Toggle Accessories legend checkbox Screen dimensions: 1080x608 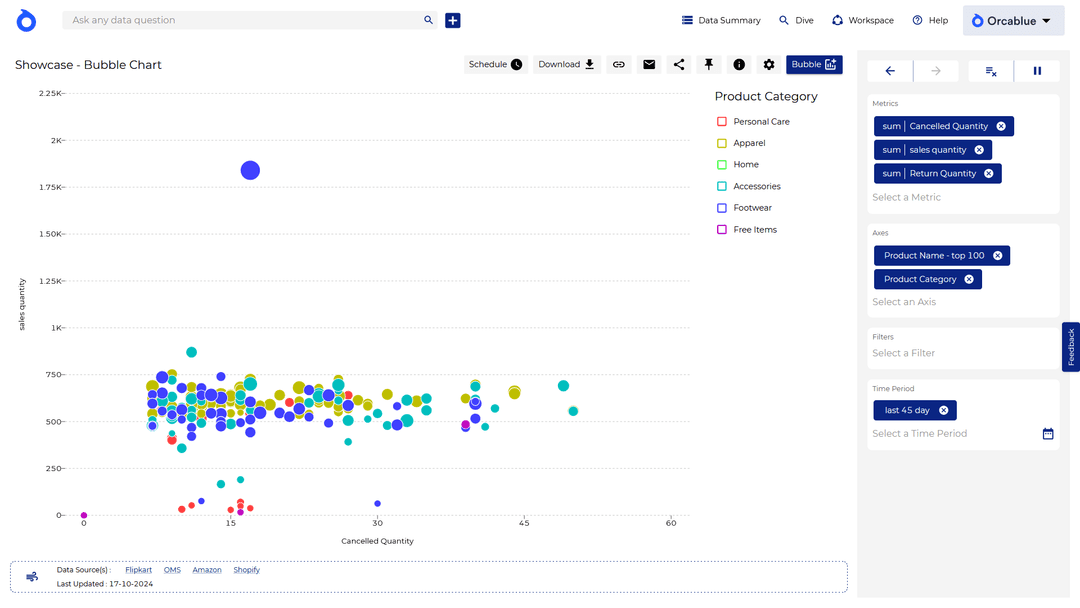722,187
